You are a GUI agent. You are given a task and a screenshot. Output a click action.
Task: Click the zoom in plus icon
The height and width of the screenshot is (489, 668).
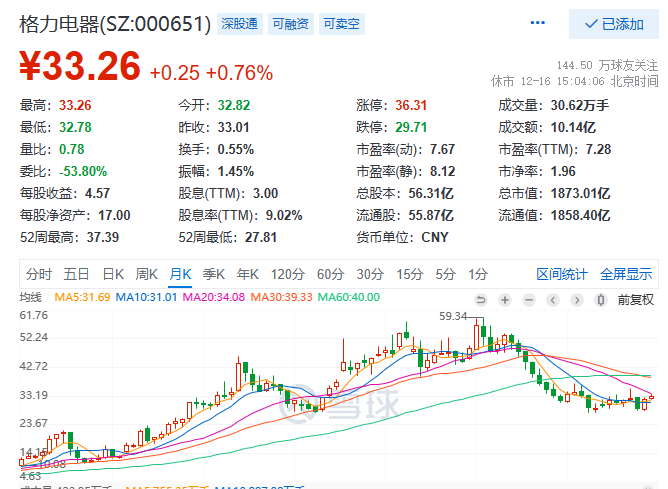(x=505, y=300)
